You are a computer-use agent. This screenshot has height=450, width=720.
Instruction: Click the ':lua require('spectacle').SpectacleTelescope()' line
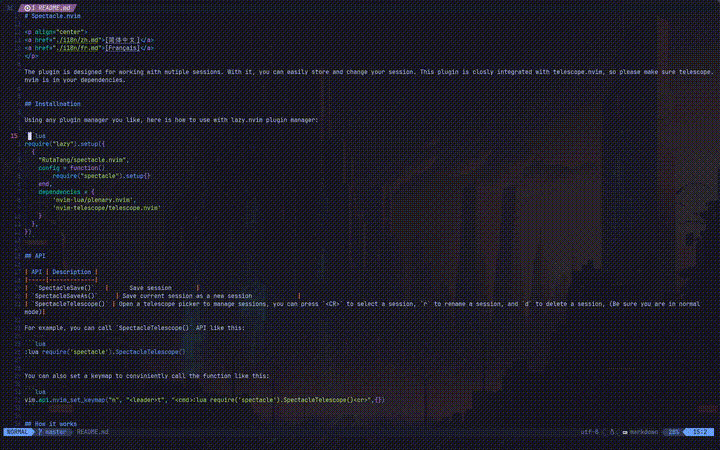pos(105,352)
